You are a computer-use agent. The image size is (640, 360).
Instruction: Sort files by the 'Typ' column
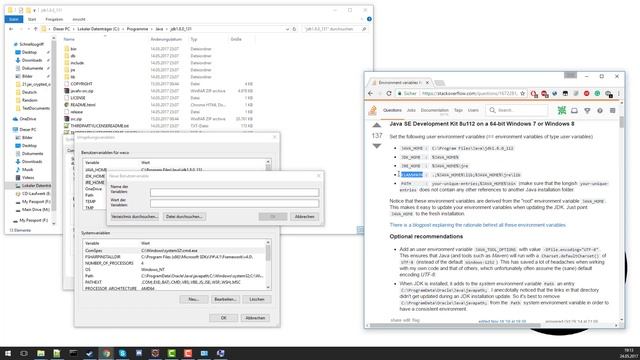[x=194, y=39]
